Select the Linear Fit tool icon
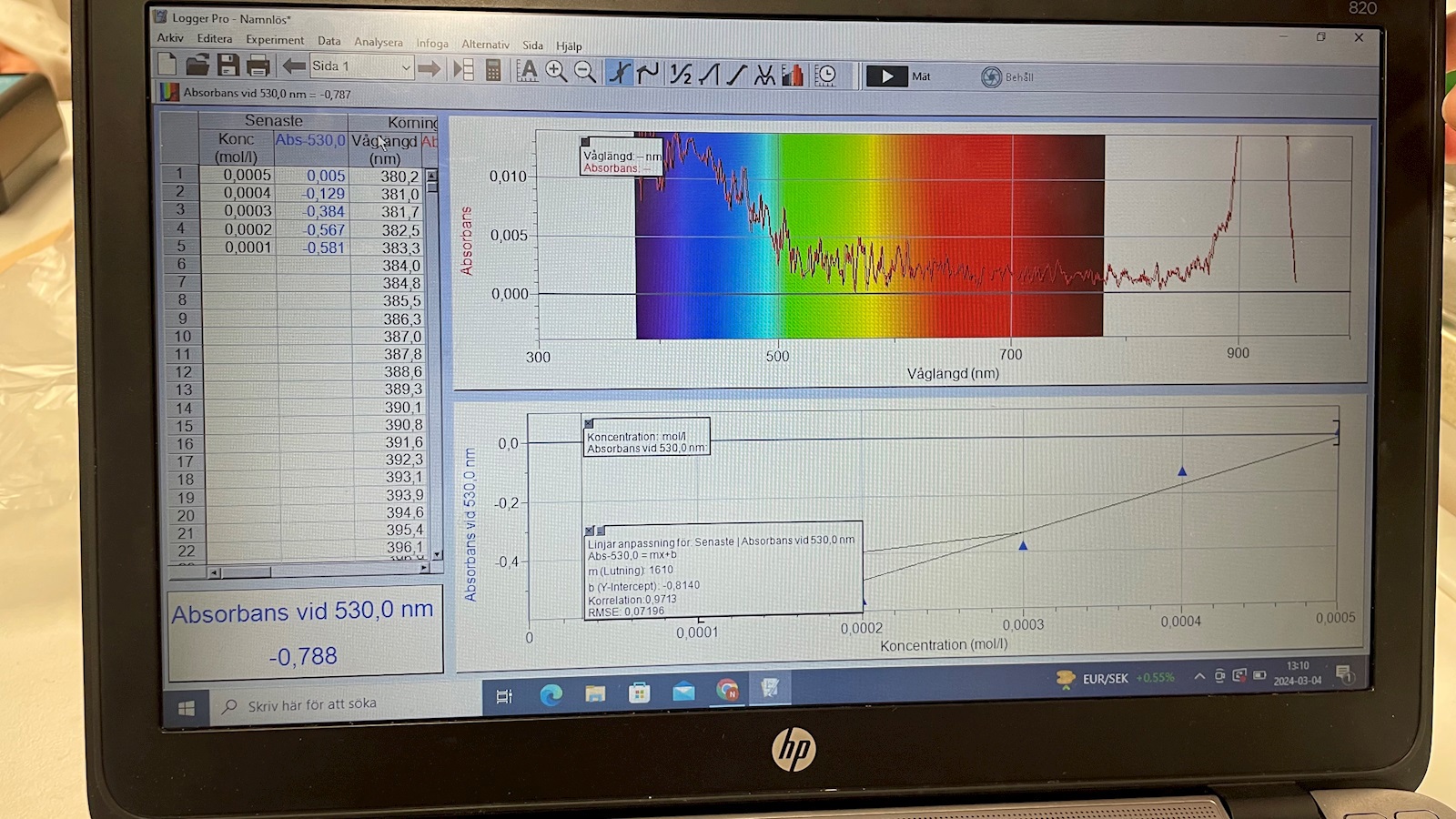The height and width of the screenshot is (819, 1456). pyautogui.click(x=737, y=74)
